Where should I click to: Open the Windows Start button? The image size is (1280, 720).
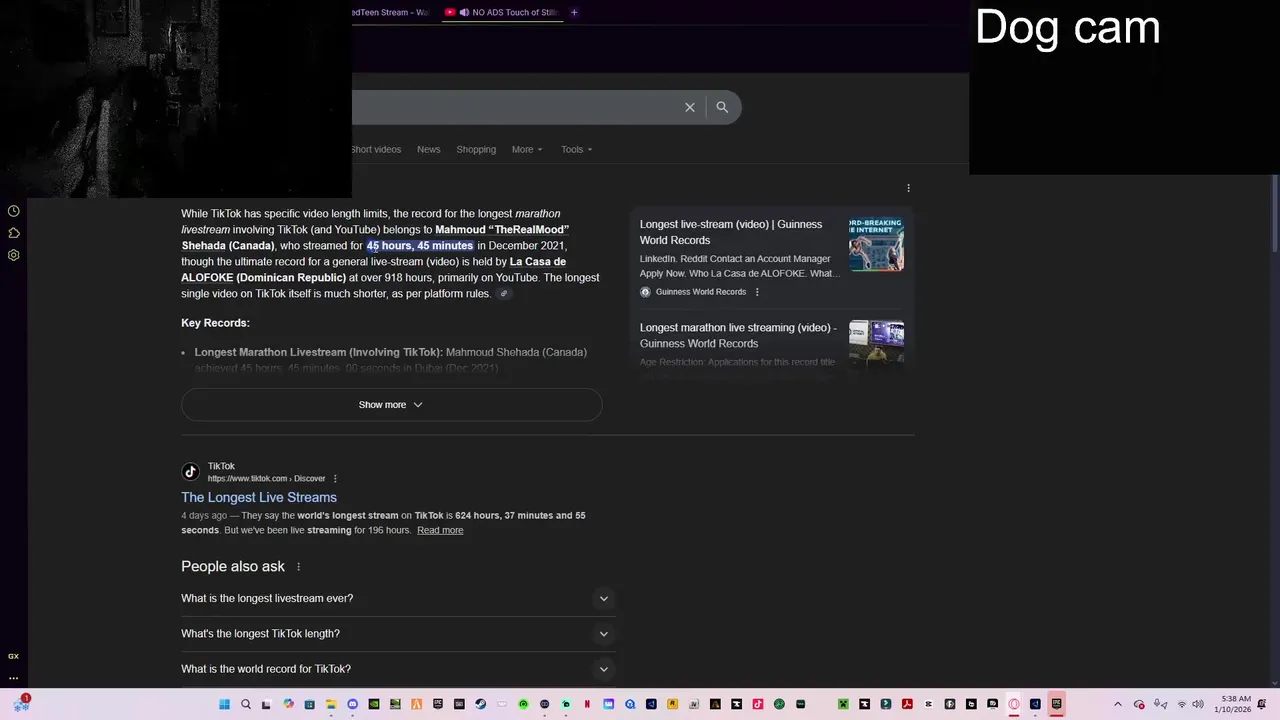coord(224,704)
